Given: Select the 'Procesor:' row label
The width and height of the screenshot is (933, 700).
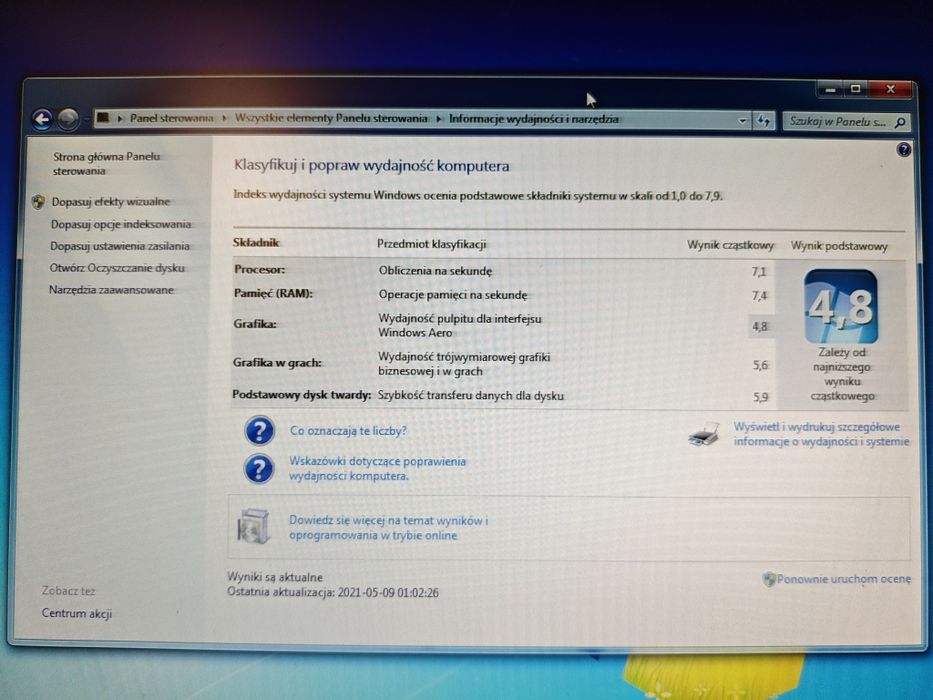Looking at the screenshot, I should (259, 269).
